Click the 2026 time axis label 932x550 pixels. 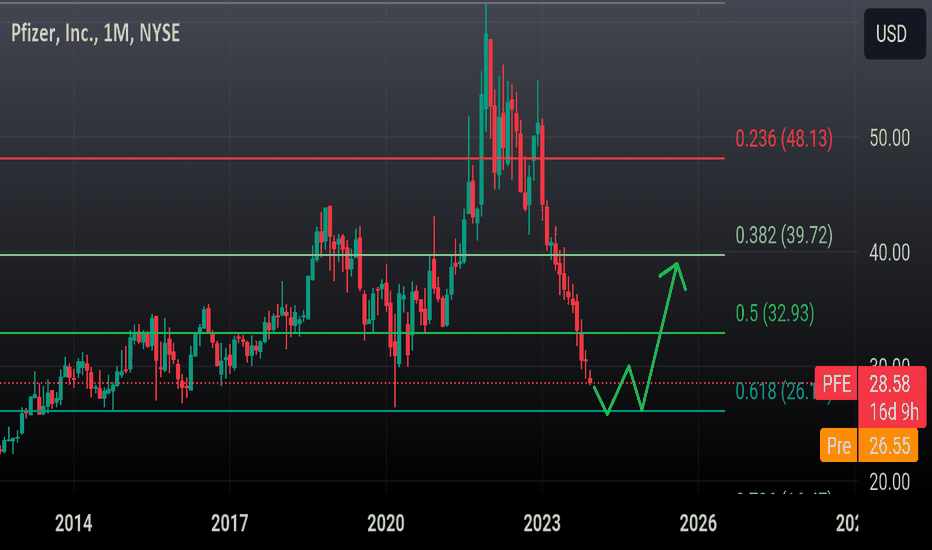tap(698, 524)
